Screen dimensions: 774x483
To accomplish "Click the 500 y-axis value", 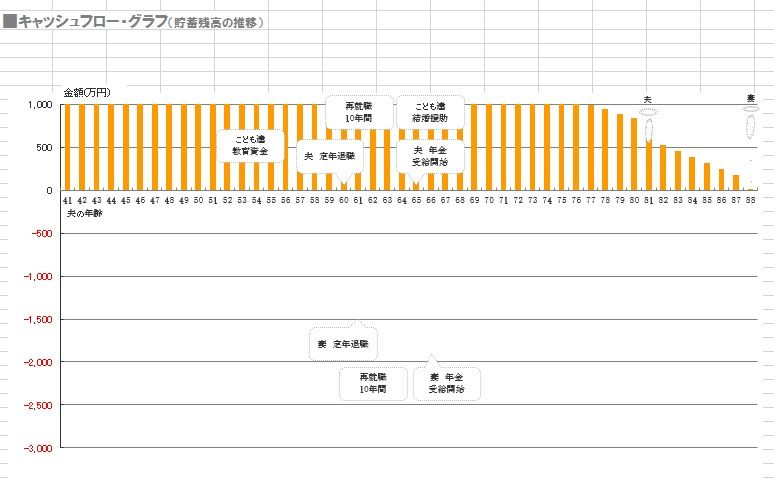I will 44,148.
